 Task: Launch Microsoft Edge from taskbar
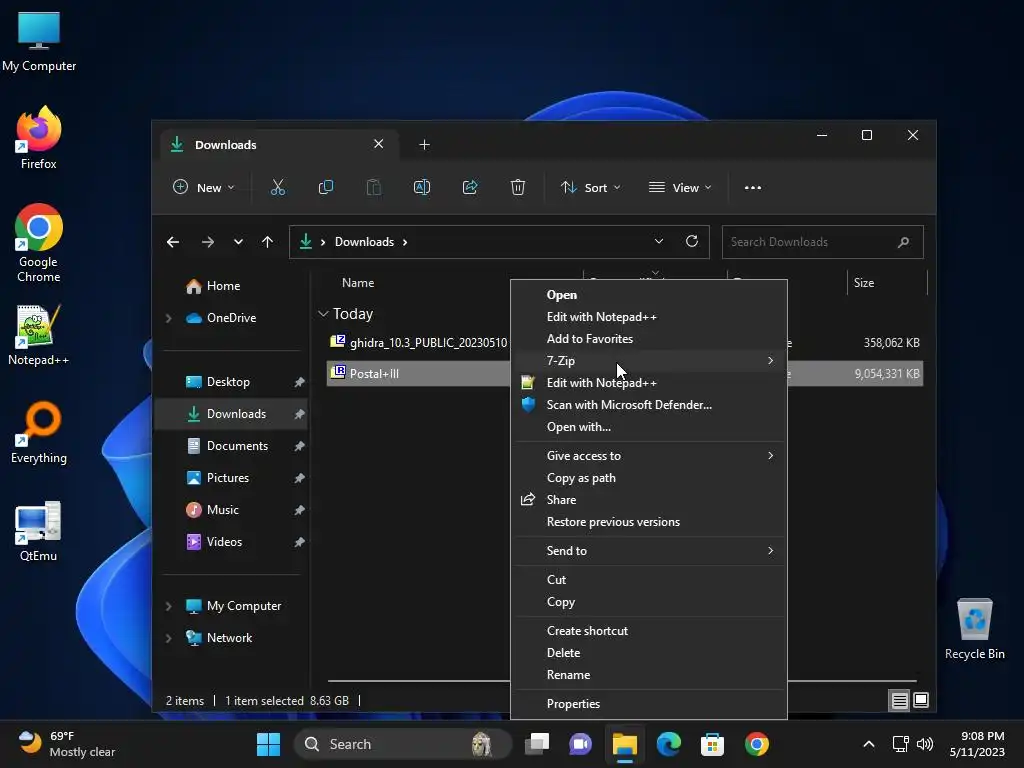(x=668, y=744)
